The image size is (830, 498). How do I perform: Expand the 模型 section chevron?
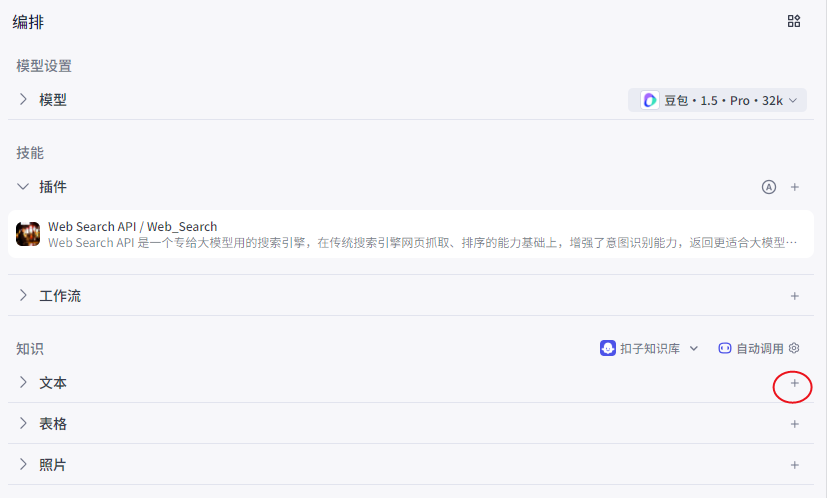pyautogui.click(x=23, y=100)
